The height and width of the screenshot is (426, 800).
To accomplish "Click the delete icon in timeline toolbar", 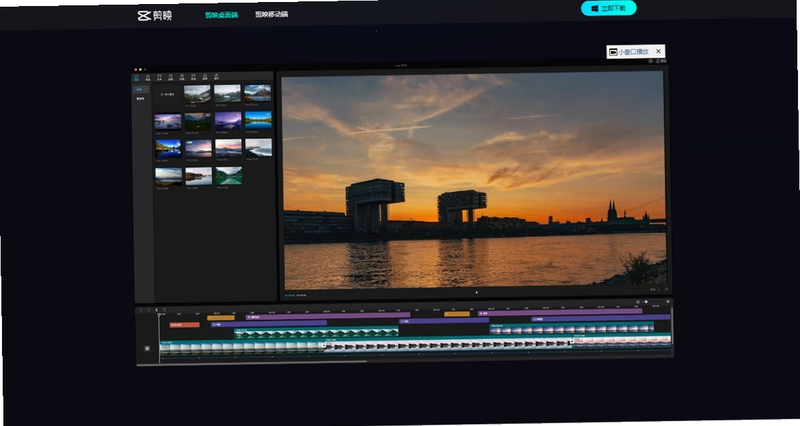I will (164, 310).
